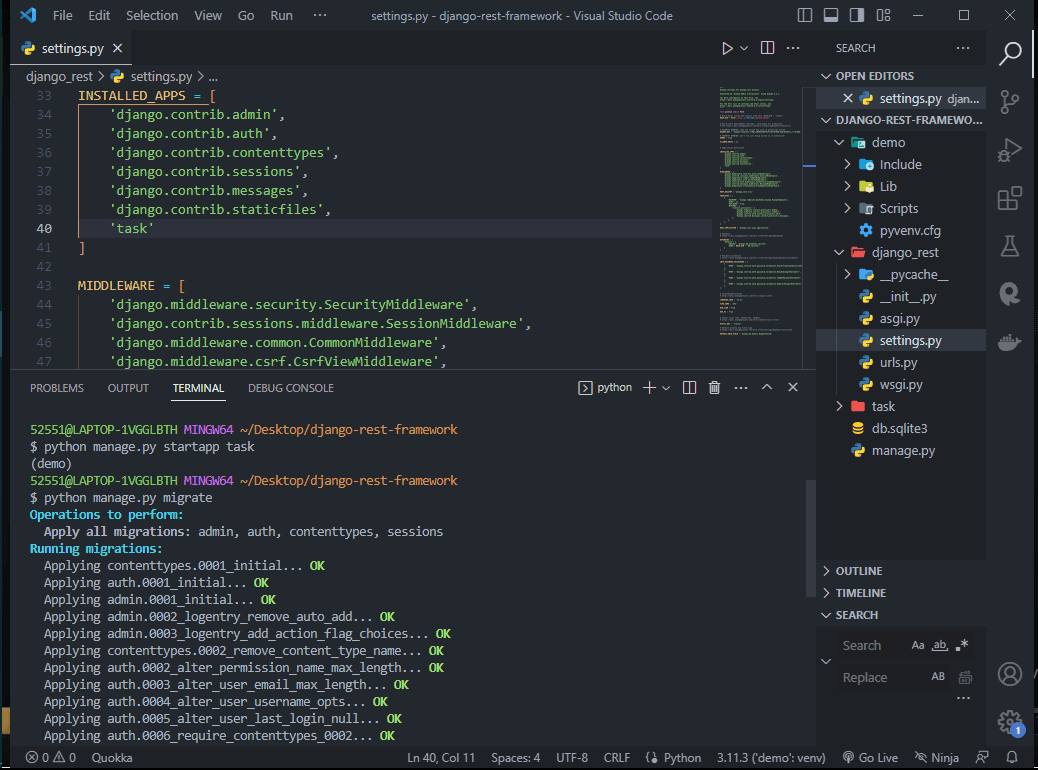This screenshot has width=1038, height=770.
Task: Open sidebar Views and More Actions
Action: 963,48
